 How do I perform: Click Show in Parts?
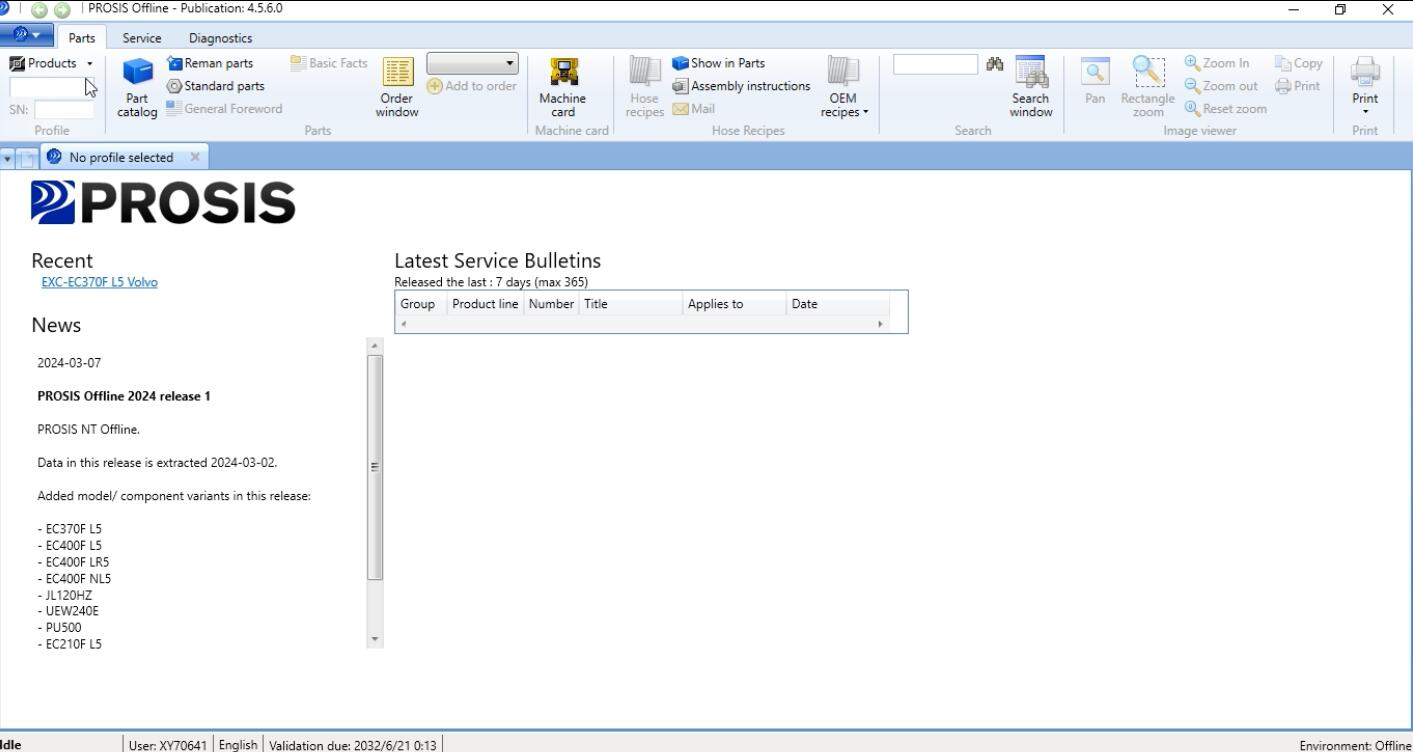coord(719,63)
